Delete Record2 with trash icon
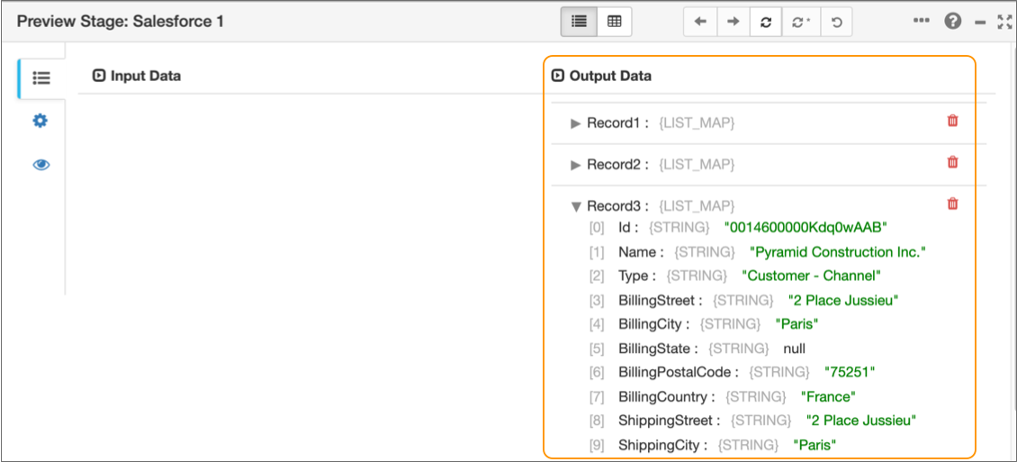 [952, 162]
